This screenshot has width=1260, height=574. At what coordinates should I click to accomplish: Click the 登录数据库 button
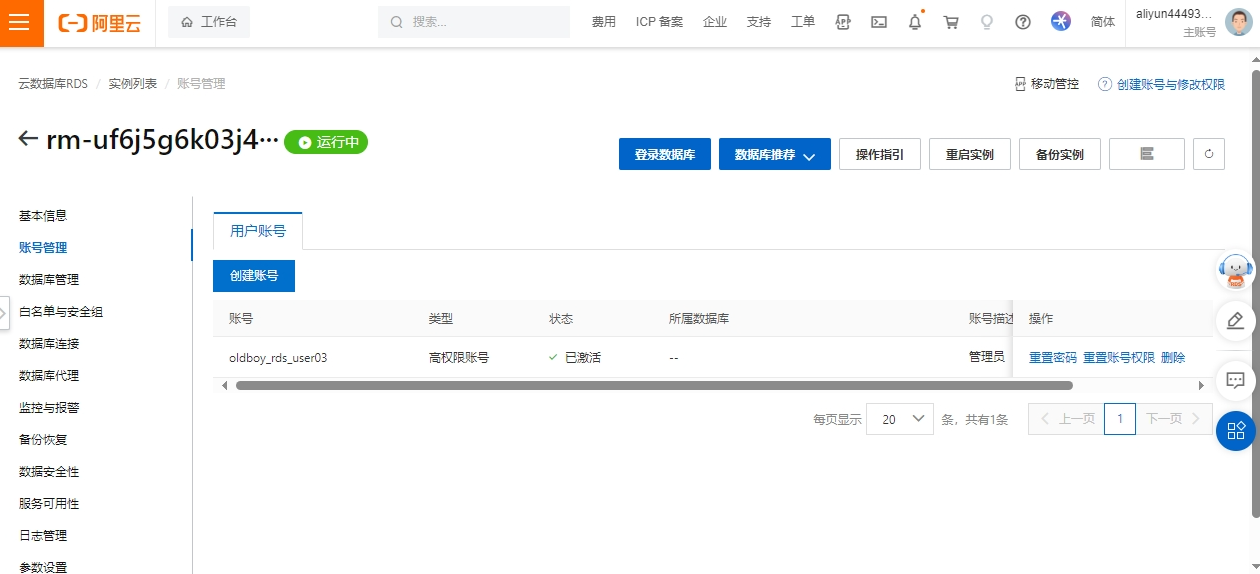point(664,155)
